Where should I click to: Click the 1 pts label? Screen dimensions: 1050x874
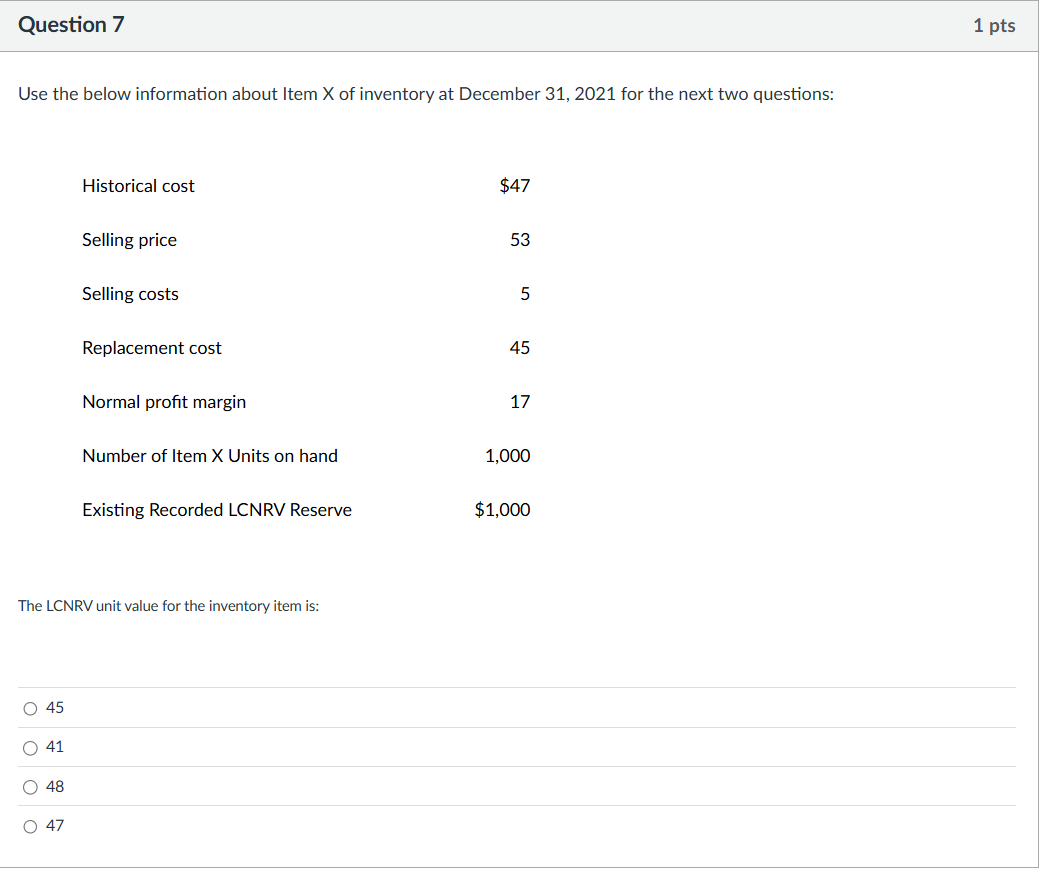pos(994,25)
